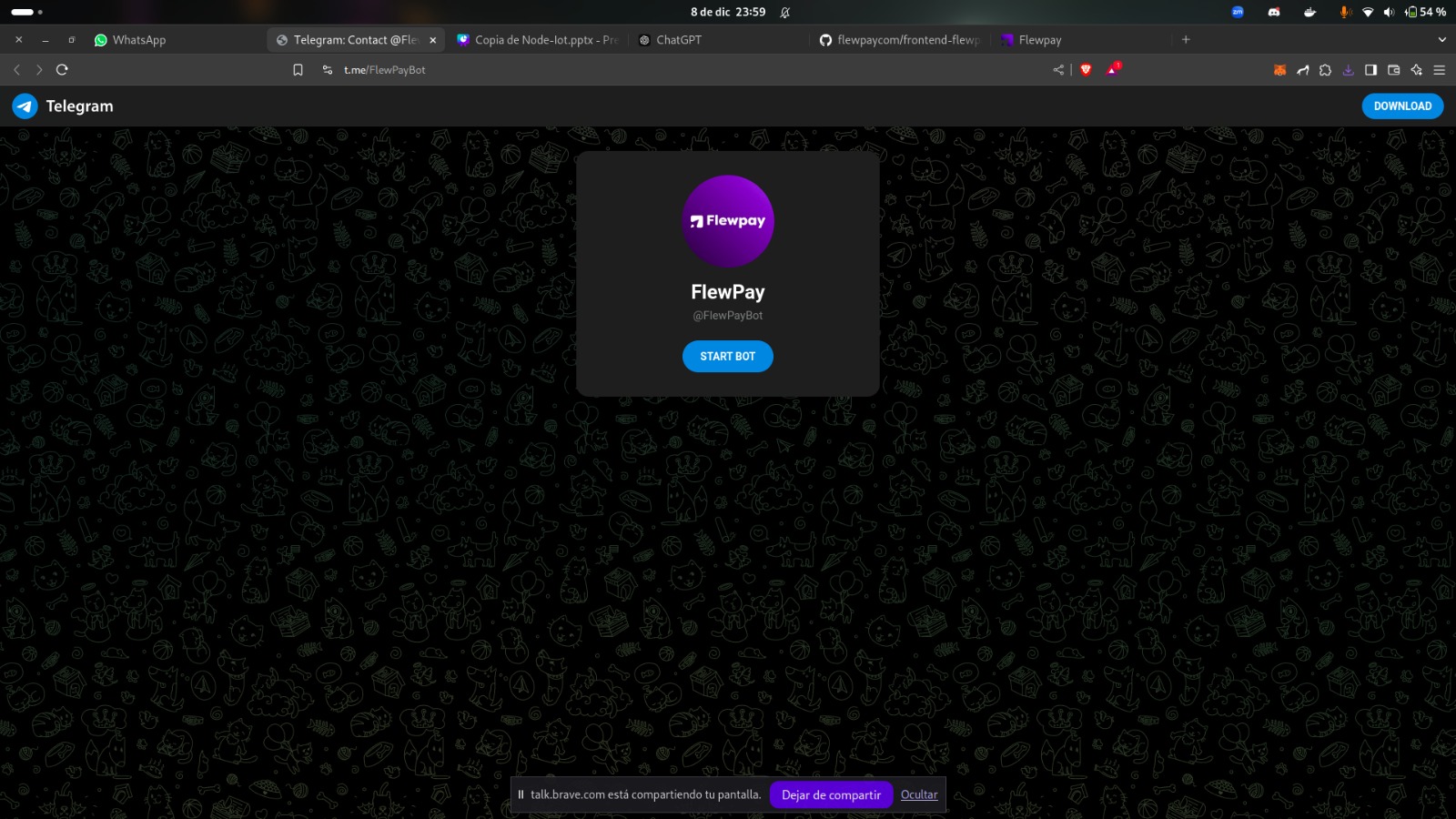Open Brave Rewards triangle icon
Screen dimensions: 1456x819
click(1114, 69)
